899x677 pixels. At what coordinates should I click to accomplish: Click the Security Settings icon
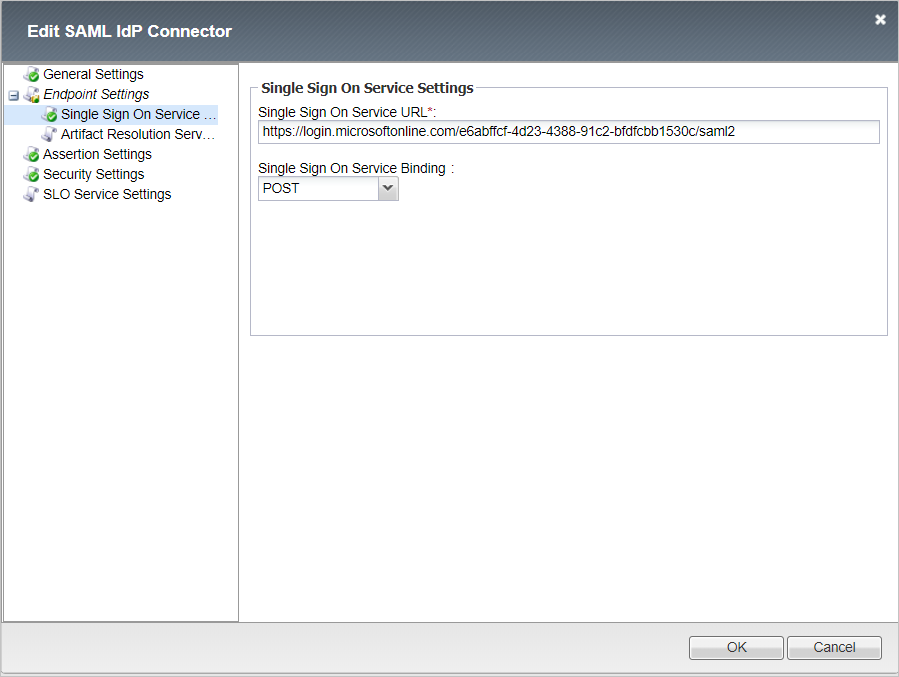coord(32,175)
